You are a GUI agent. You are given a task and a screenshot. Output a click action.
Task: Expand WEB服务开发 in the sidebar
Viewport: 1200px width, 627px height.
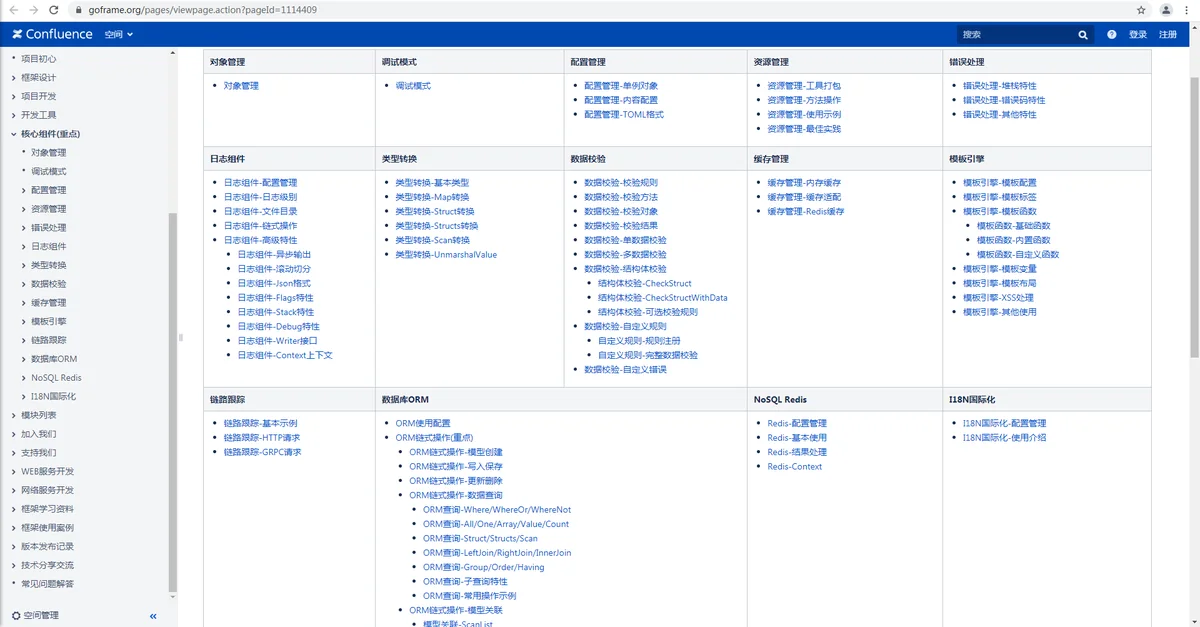coord(14,471)
